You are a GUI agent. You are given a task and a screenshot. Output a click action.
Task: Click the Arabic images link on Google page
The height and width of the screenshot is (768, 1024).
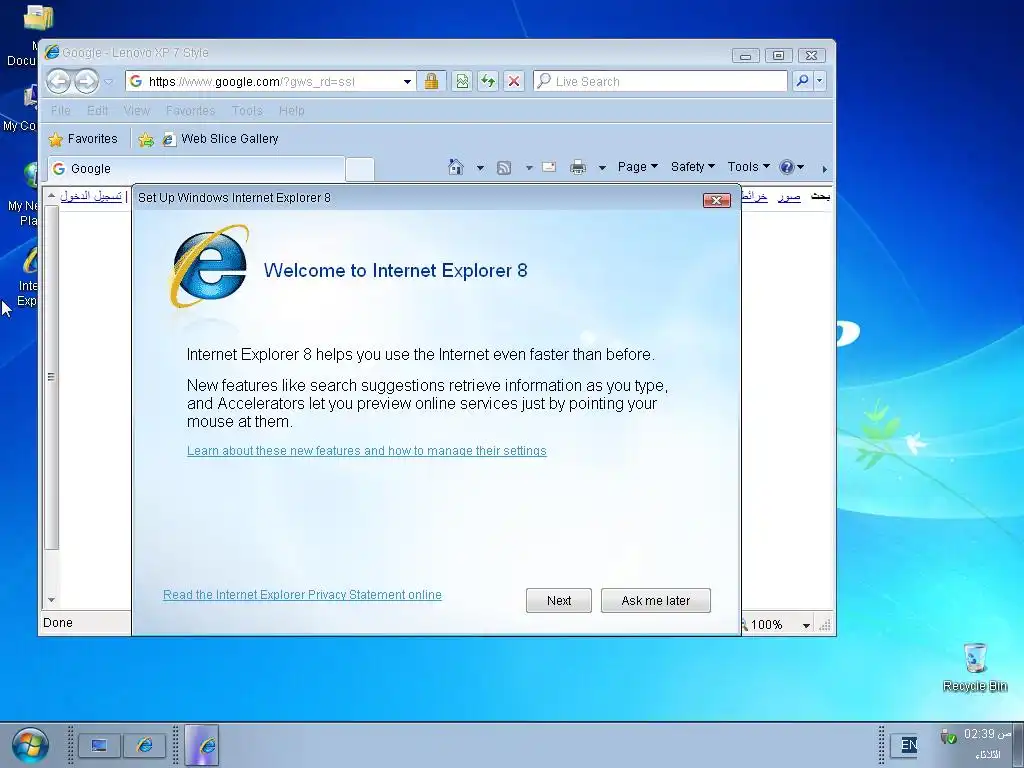pos(789,196)
